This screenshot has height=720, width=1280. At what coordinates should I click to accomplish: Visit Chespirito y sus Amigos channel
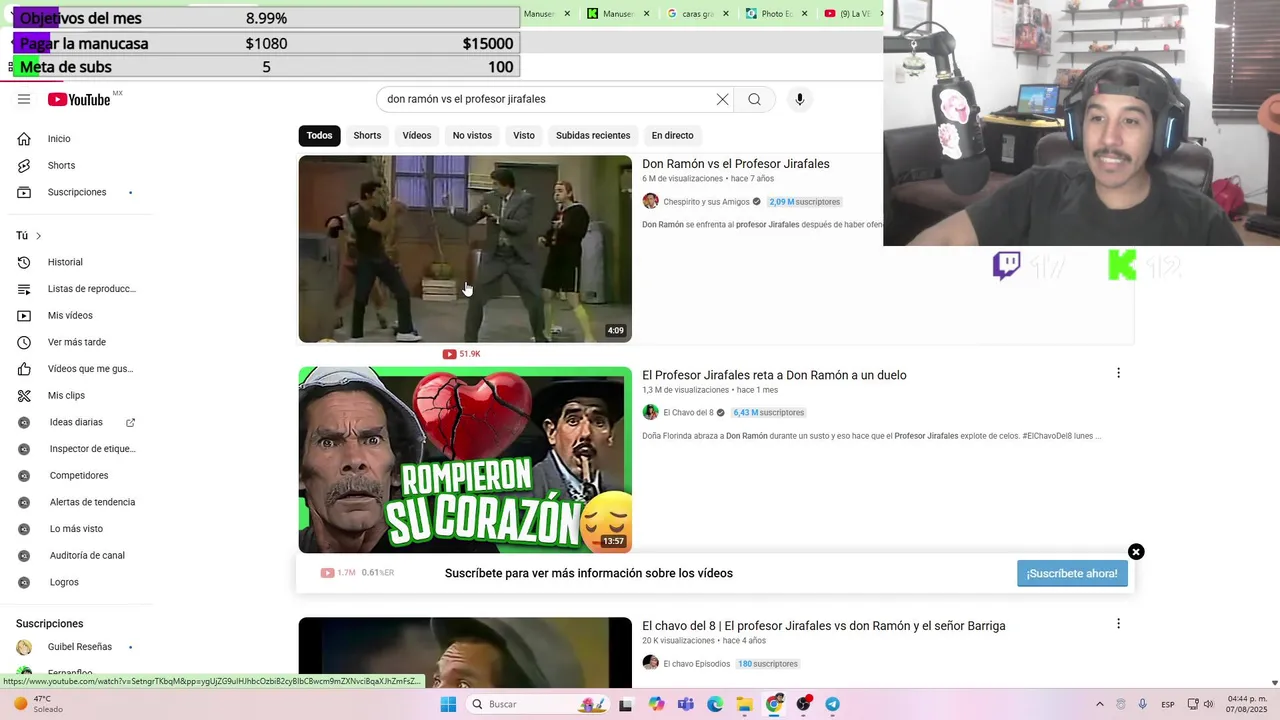point(706,202)
